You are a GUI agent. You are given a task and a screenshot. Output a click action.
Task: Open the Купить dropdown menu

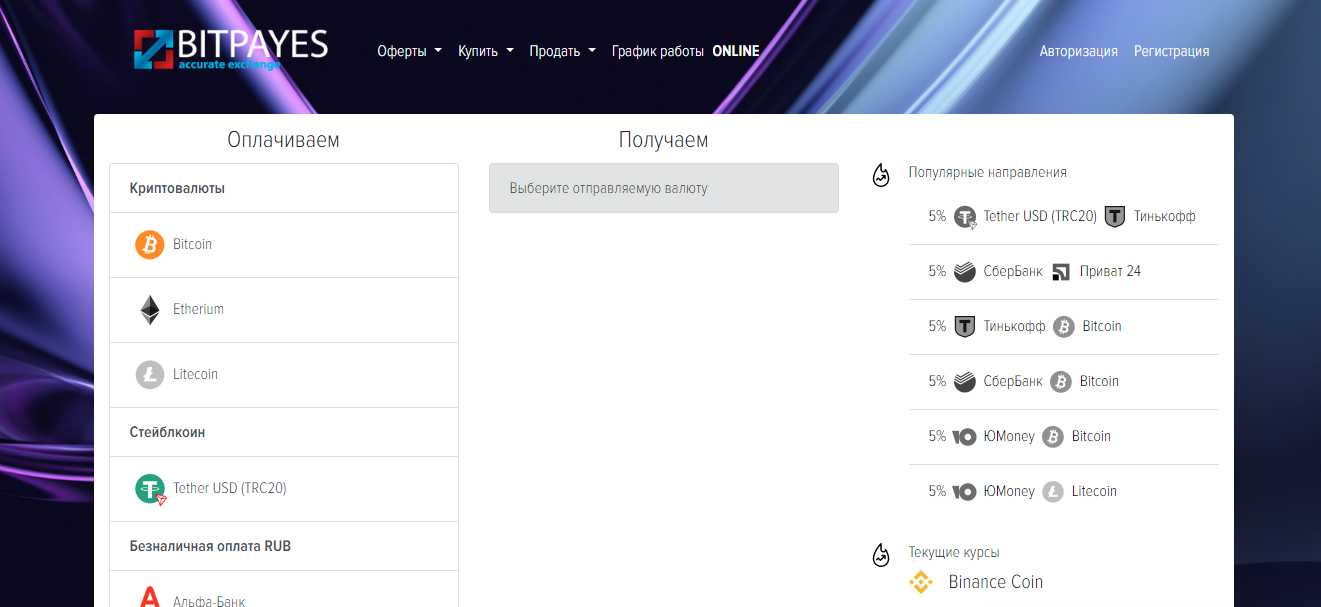point(486,51)
